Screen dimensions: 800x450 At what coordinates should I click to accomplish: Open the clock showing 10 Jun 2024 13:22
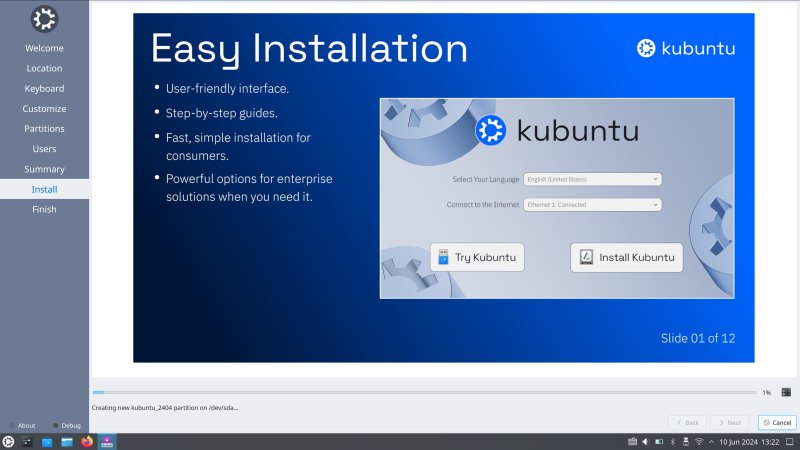tap(749, 442)
